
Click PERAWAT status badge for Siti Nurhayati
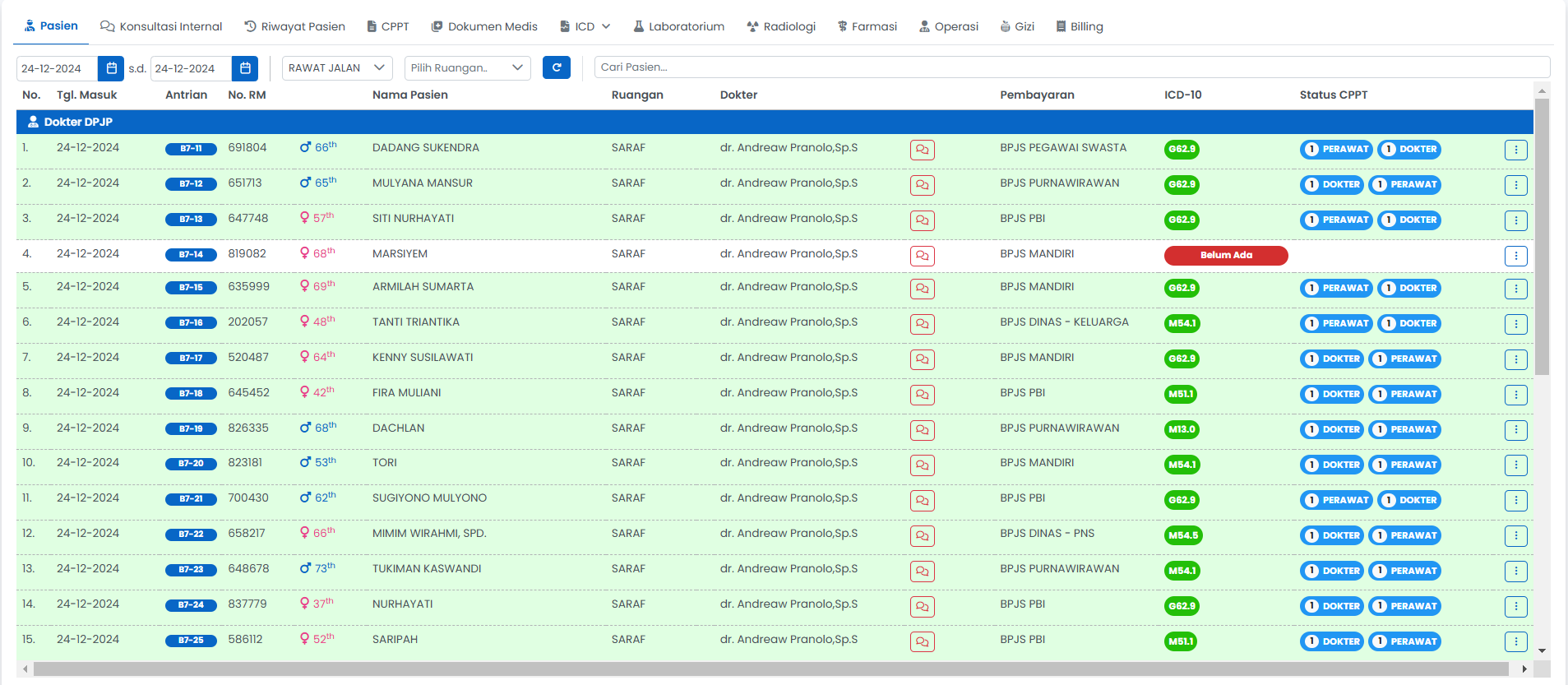[x=1336, y=220]
